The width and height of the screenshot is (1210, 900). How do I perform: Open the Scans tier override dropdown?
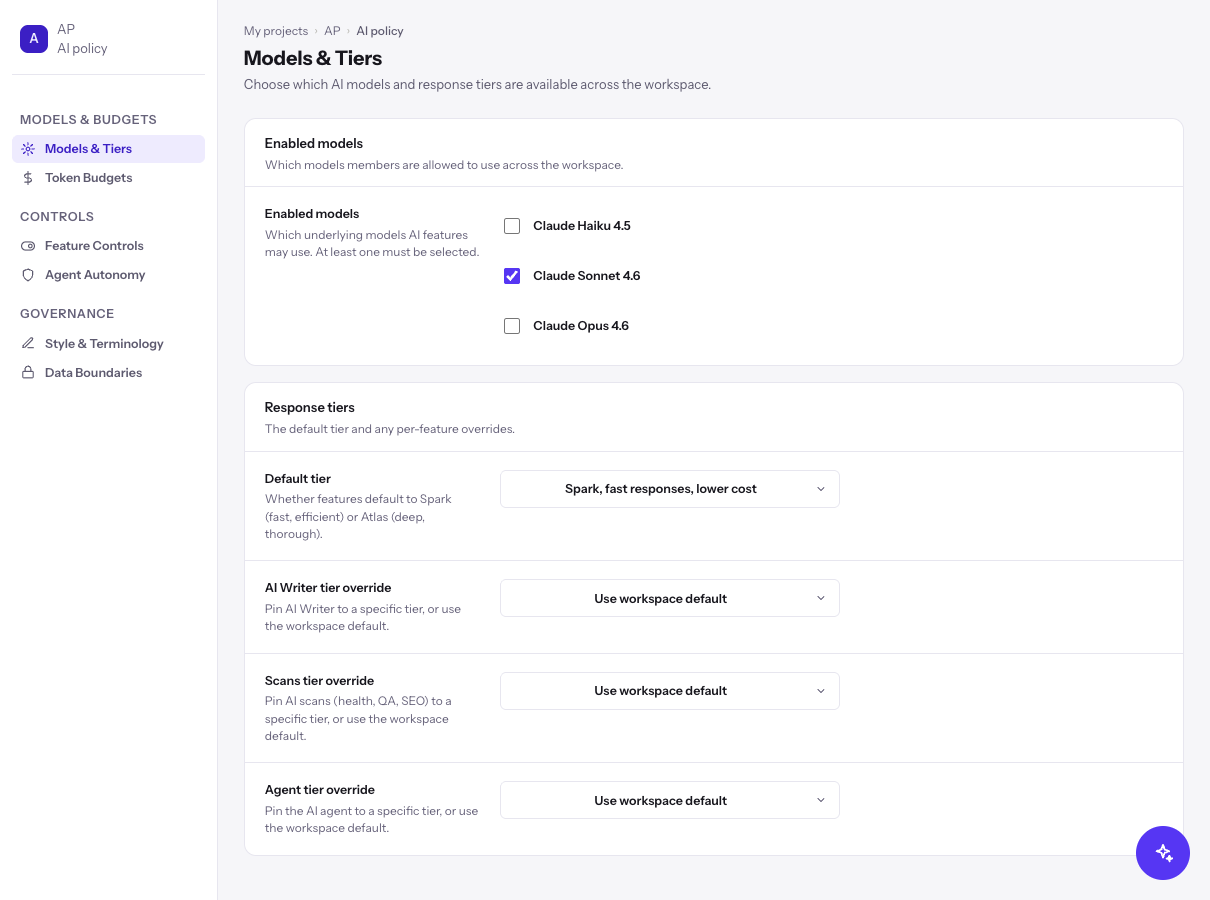click(x=670, y=691)
